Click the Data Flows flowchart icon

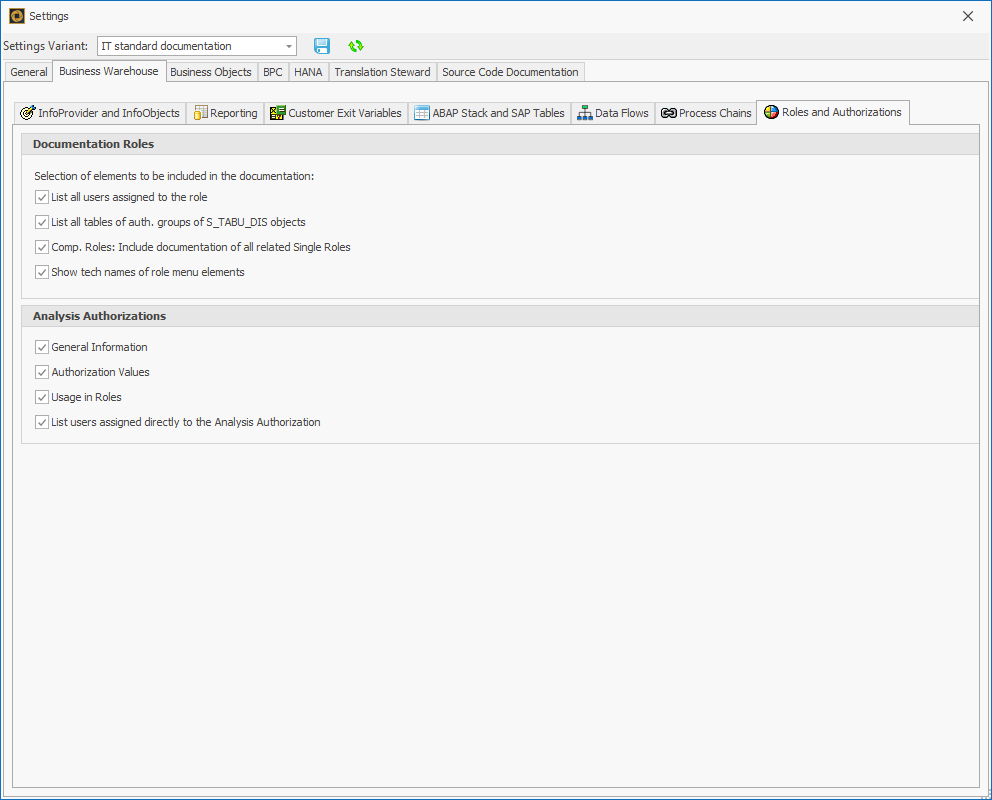[x=583, y=113]
